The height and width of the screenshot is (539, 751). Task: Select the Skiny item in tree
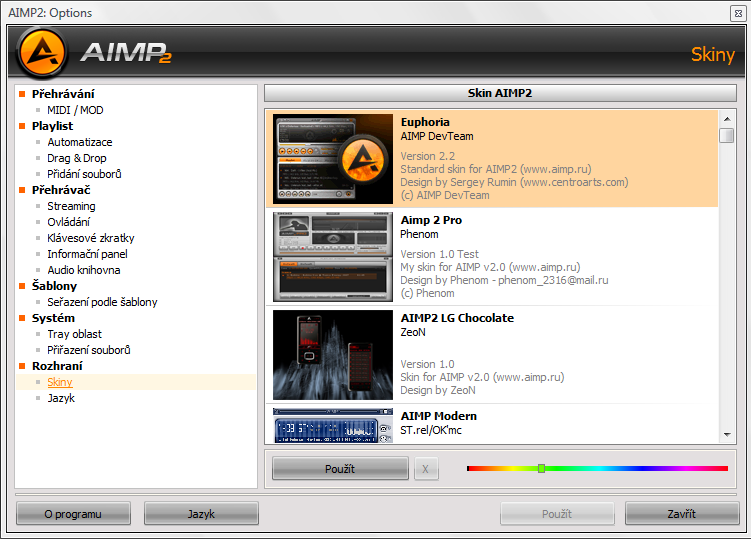60,382
